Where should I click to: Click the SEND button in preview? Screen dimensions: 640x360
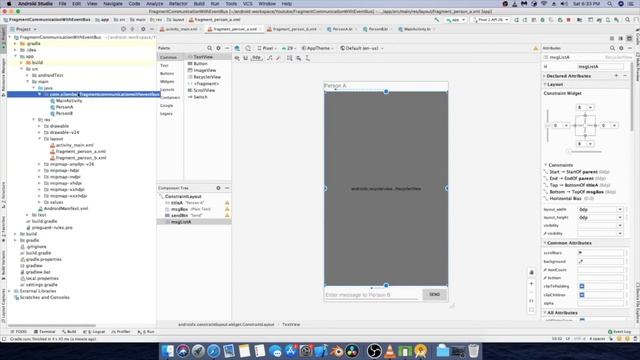coord(434,294)
